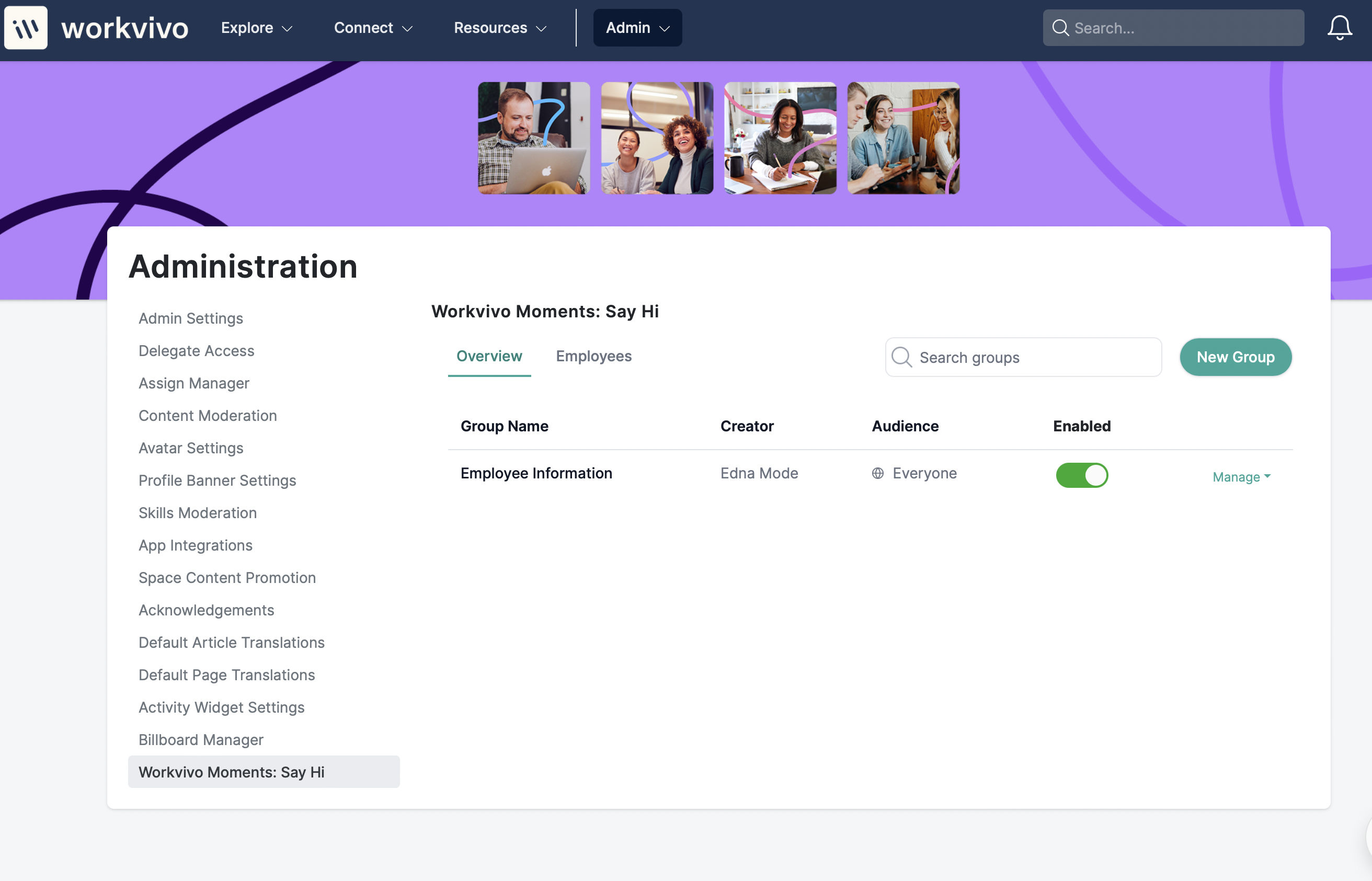Click the banner photo of woman writing
Viewport: 1372px width, 881px height.
coord(781,138)
